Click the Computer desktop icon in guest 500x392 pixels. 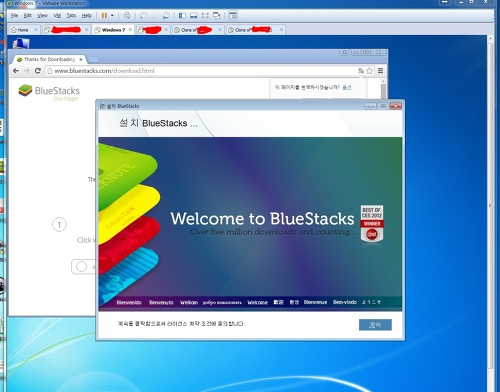pos(21,43)
